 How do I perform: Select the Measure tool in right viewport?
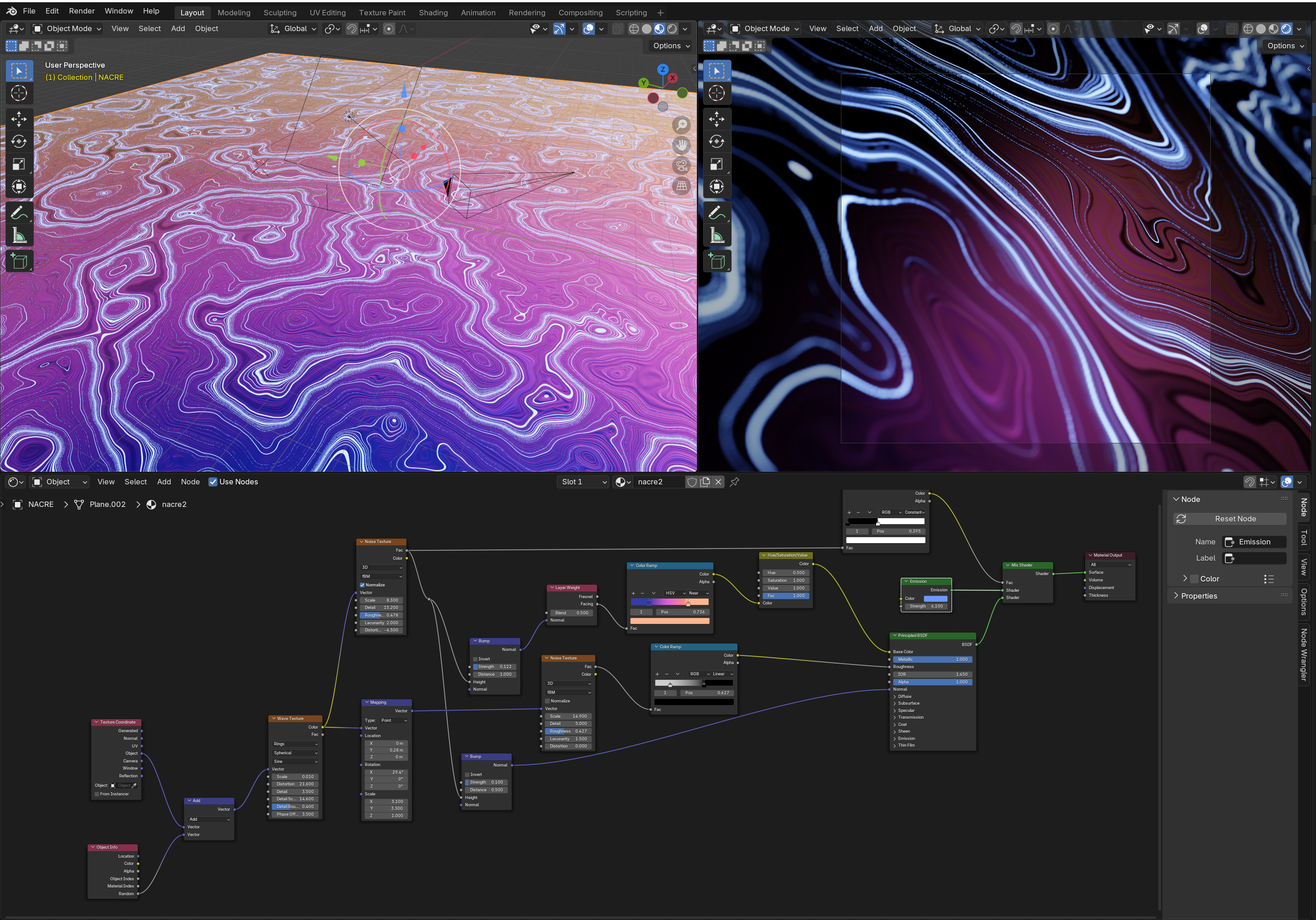(716, 236)
